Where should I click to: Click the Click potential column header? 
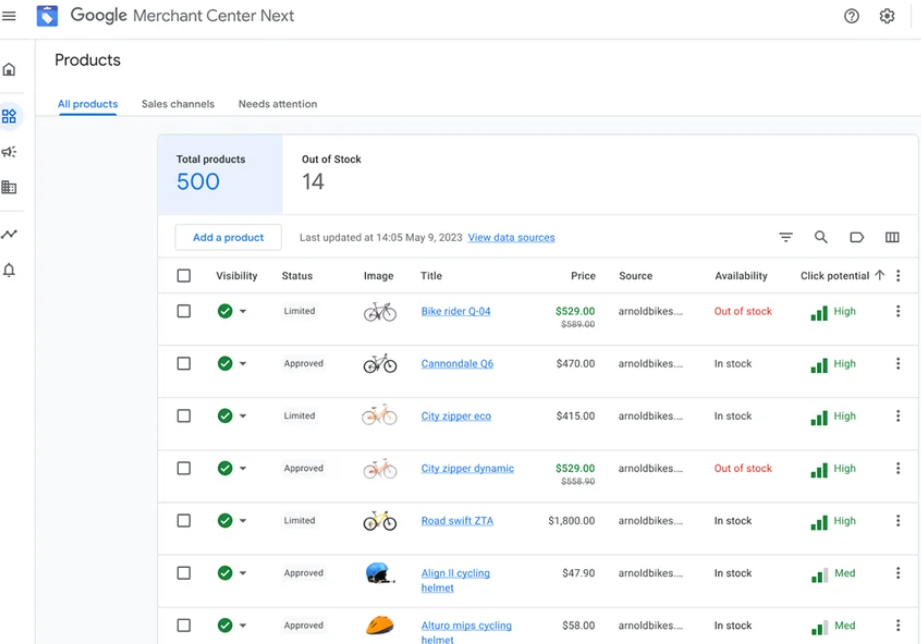click(x=835, y=276)
